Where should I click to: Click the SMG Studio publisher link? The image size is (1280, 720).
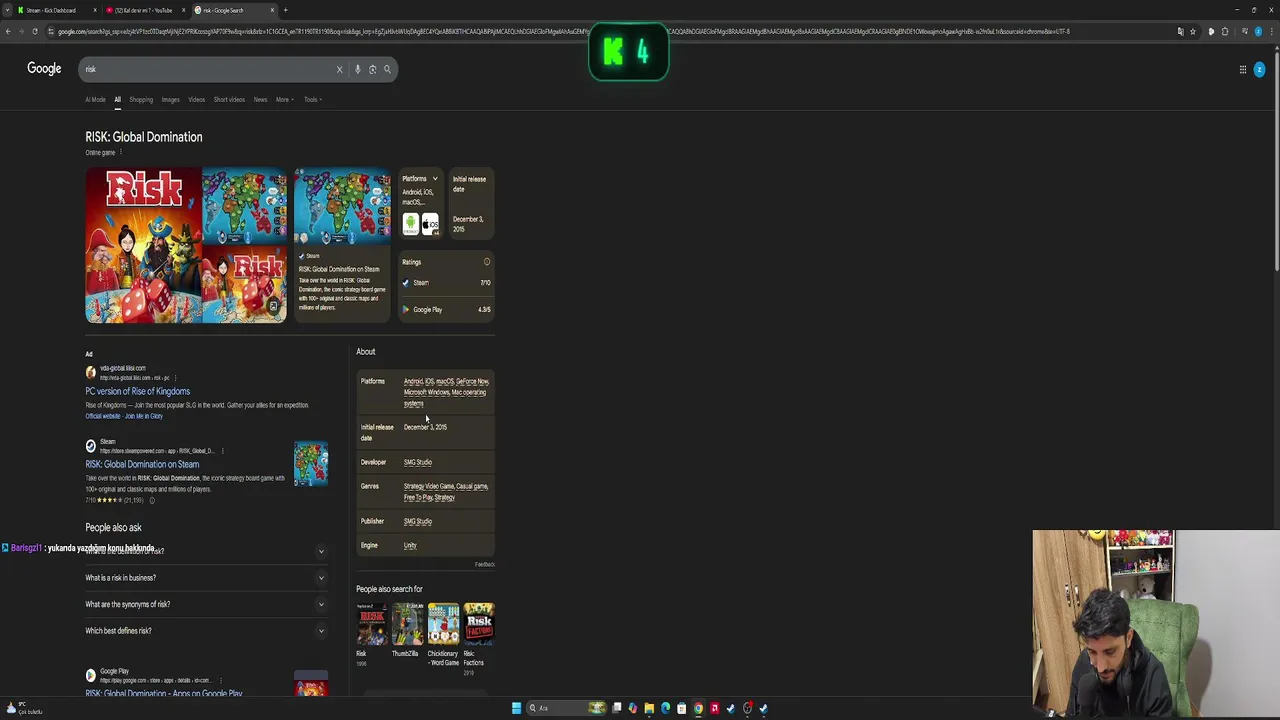(x=418, y=521)
